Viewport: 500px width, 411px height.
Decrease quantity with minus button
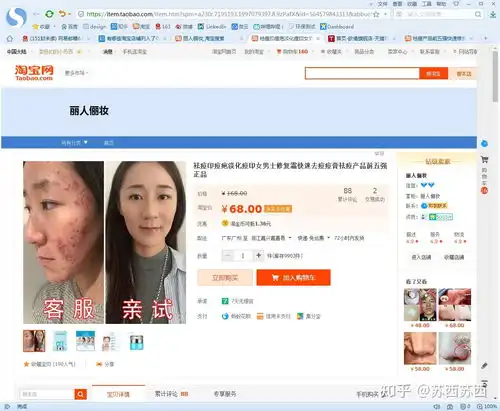tap(228, 256)
